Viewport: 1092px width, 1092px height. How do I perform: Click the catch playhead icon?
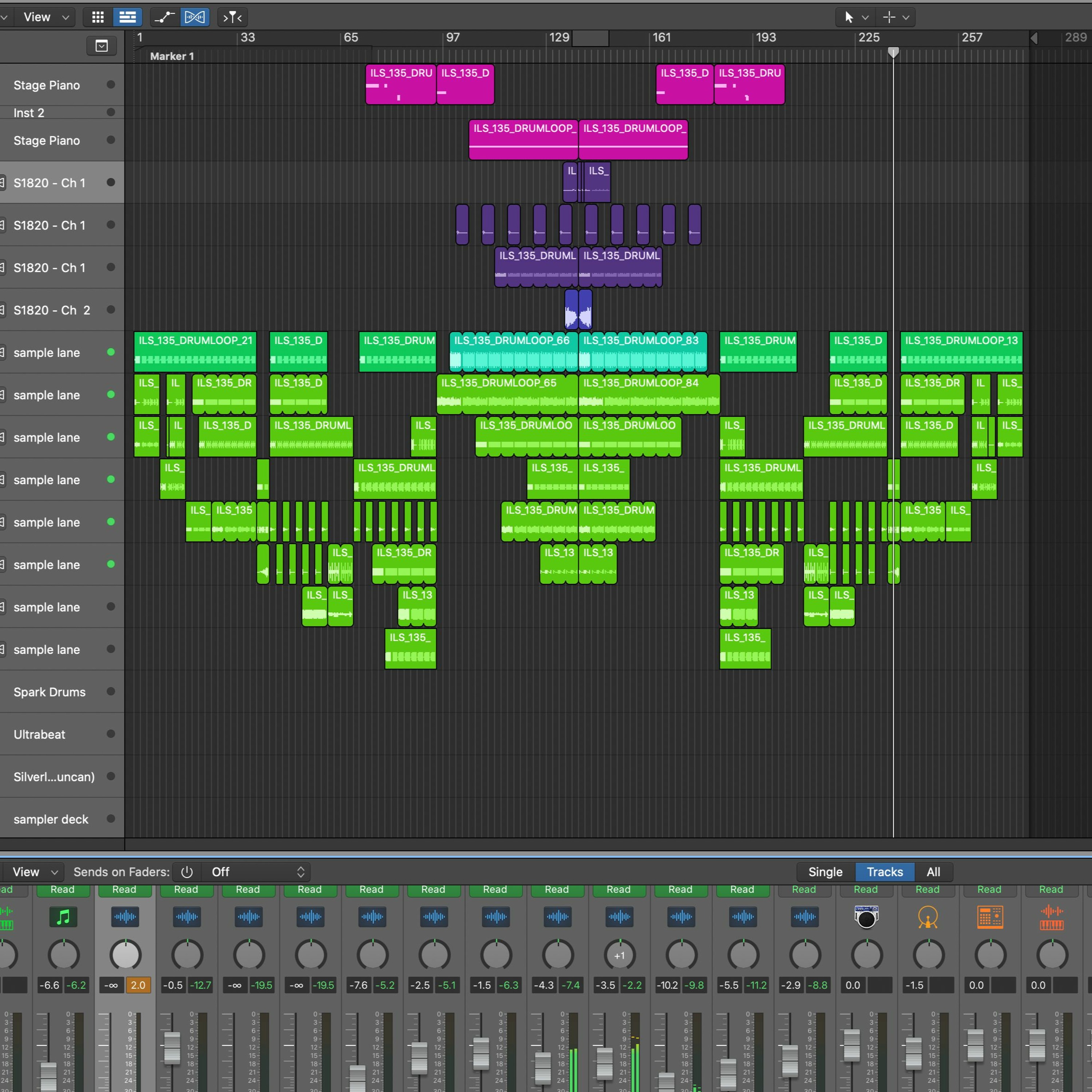[232, 17]
